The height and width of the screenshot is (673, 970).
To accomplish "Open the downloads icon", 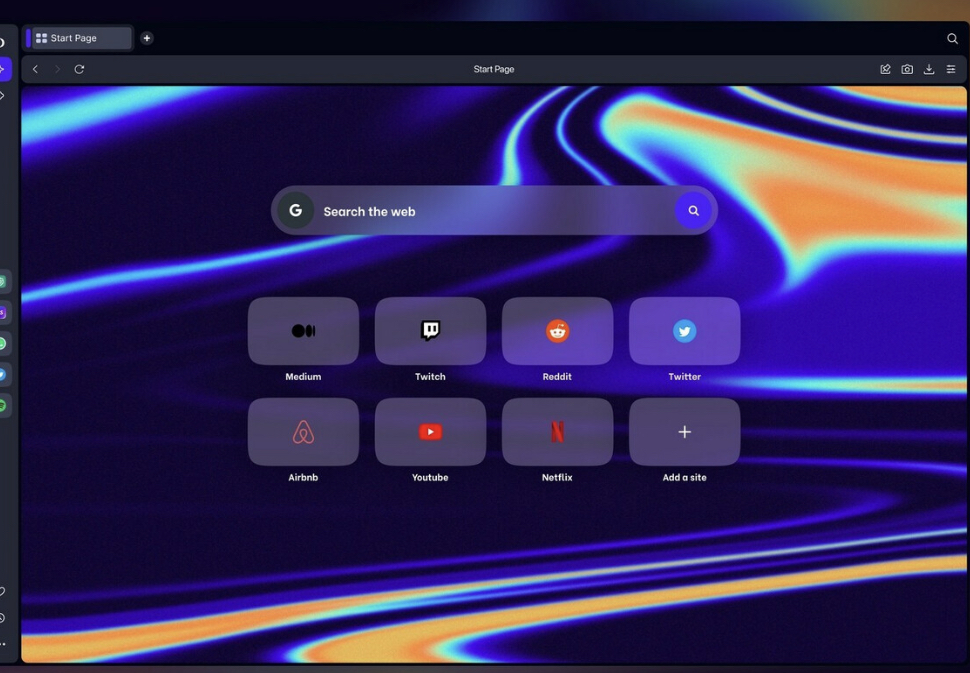I will (929, 69).
